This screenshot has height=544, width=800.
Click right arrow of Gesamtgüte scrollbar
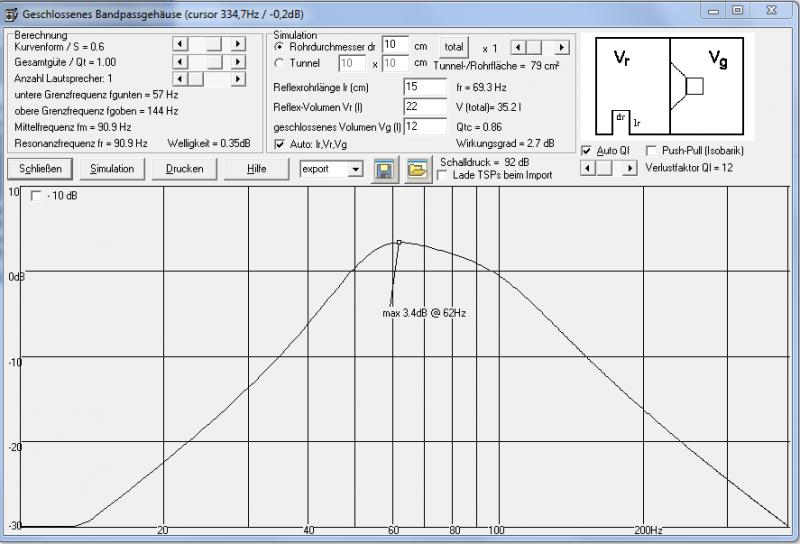(x=238, y=61)
